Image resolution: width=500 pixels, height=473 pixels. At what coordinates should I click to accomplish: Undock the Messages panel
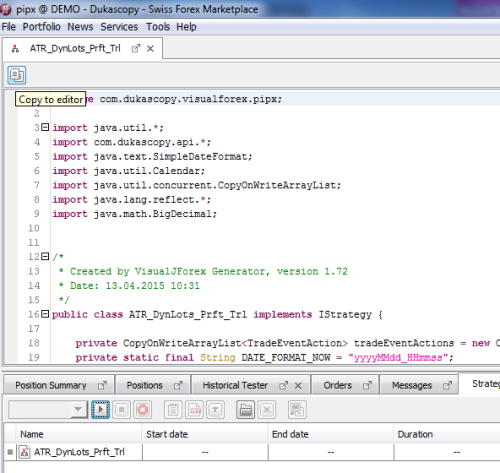[x=447, y=385]
